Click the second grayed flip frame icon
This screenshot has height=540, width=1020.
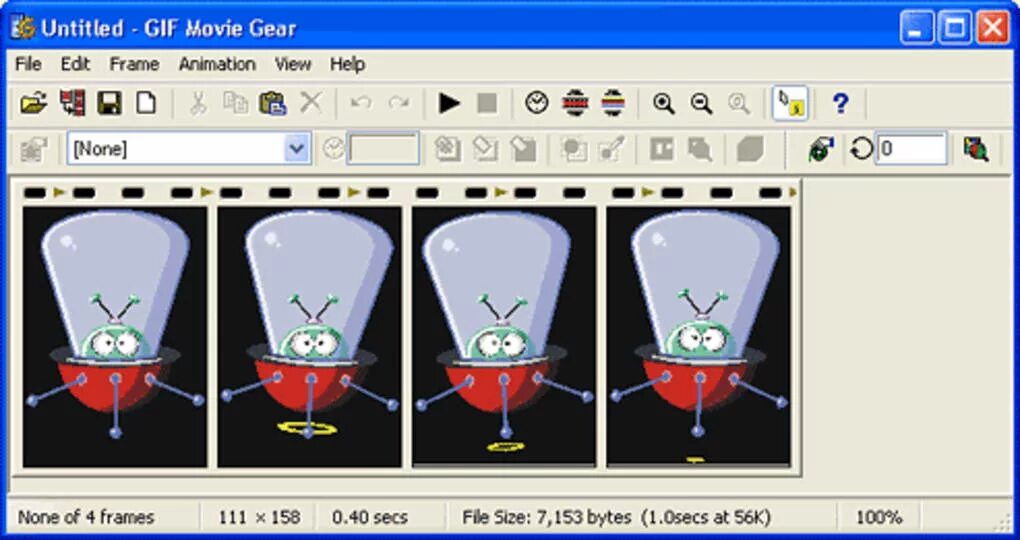[x=485, y=149]
